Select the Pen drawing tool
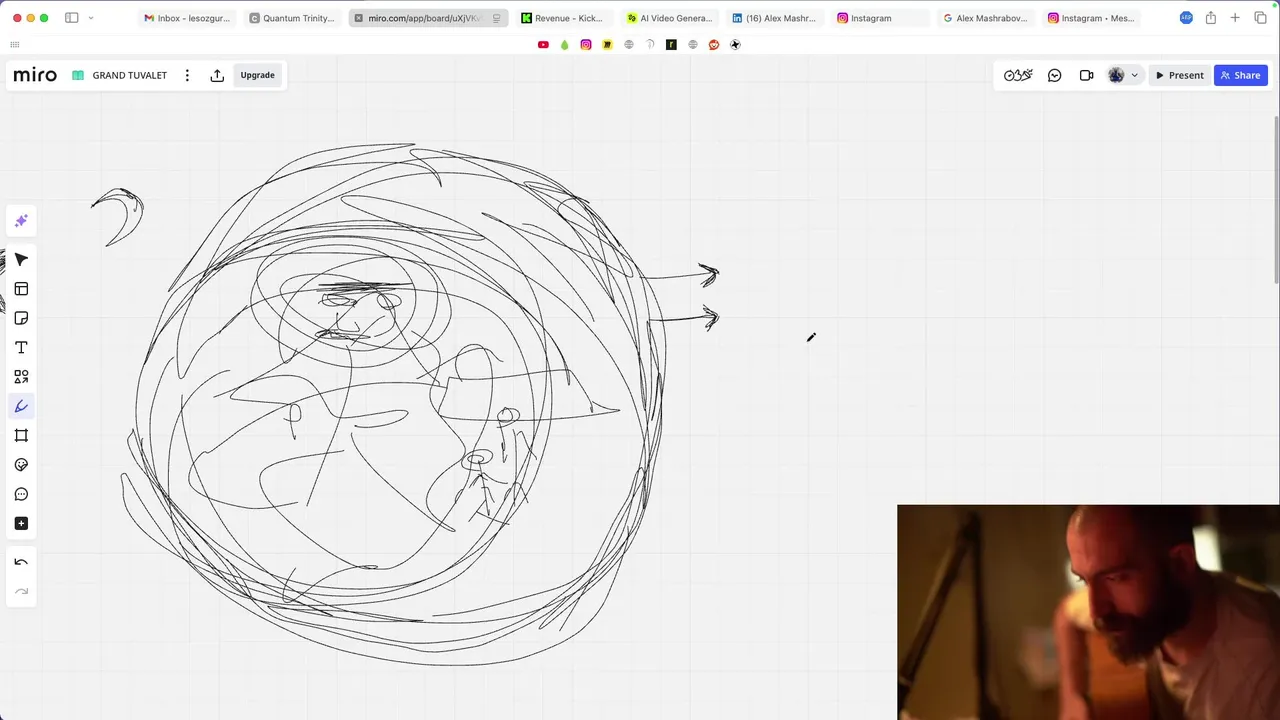This screenshot has width=1280, height=720. point(21,406)
